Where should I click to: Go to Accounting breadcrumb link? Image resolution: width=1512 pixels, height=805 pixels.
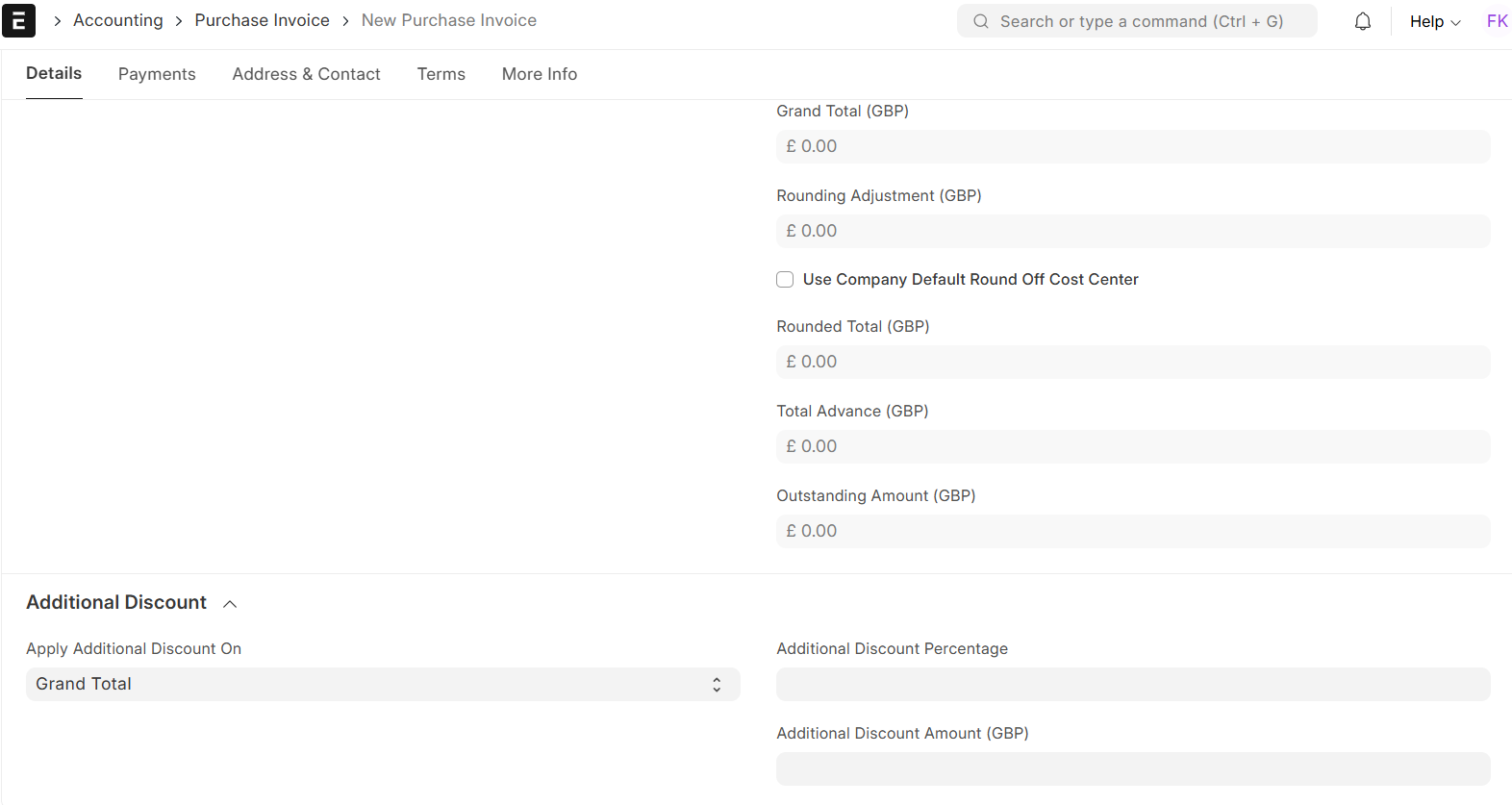pos(118,20)
